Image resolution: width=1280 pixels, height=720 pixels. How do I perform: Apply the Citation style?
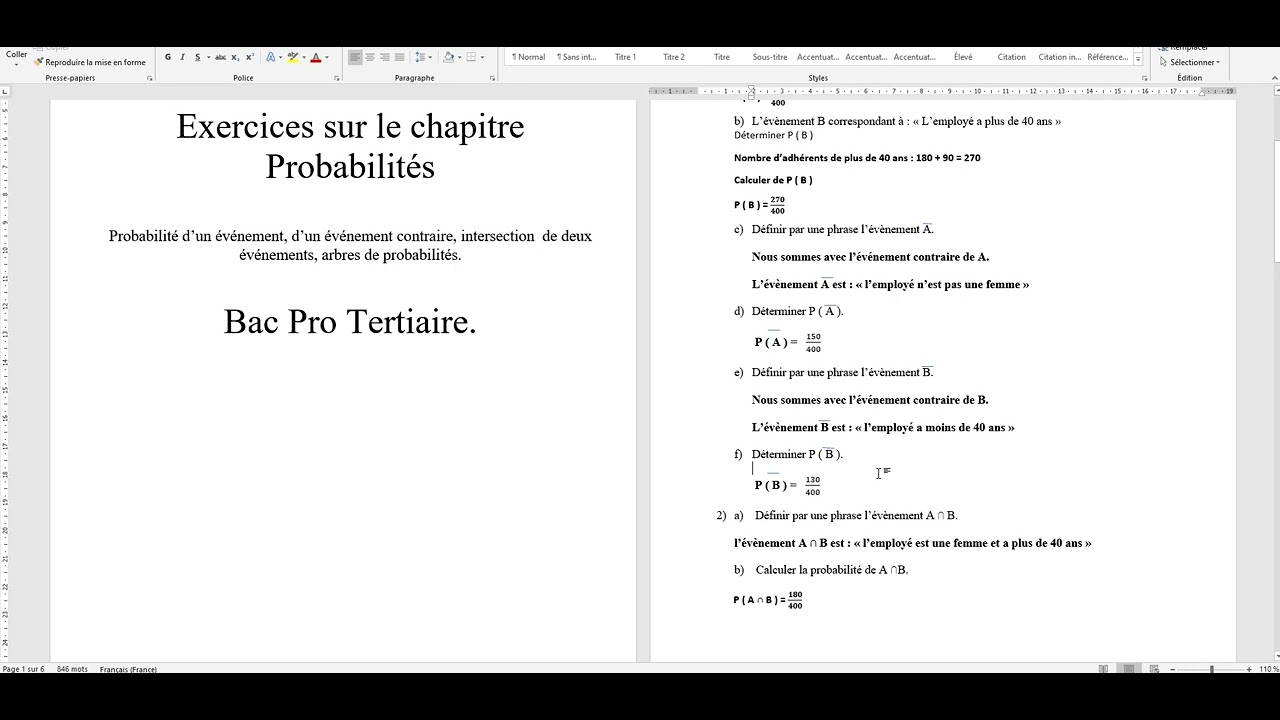(x=1011, y=57)
